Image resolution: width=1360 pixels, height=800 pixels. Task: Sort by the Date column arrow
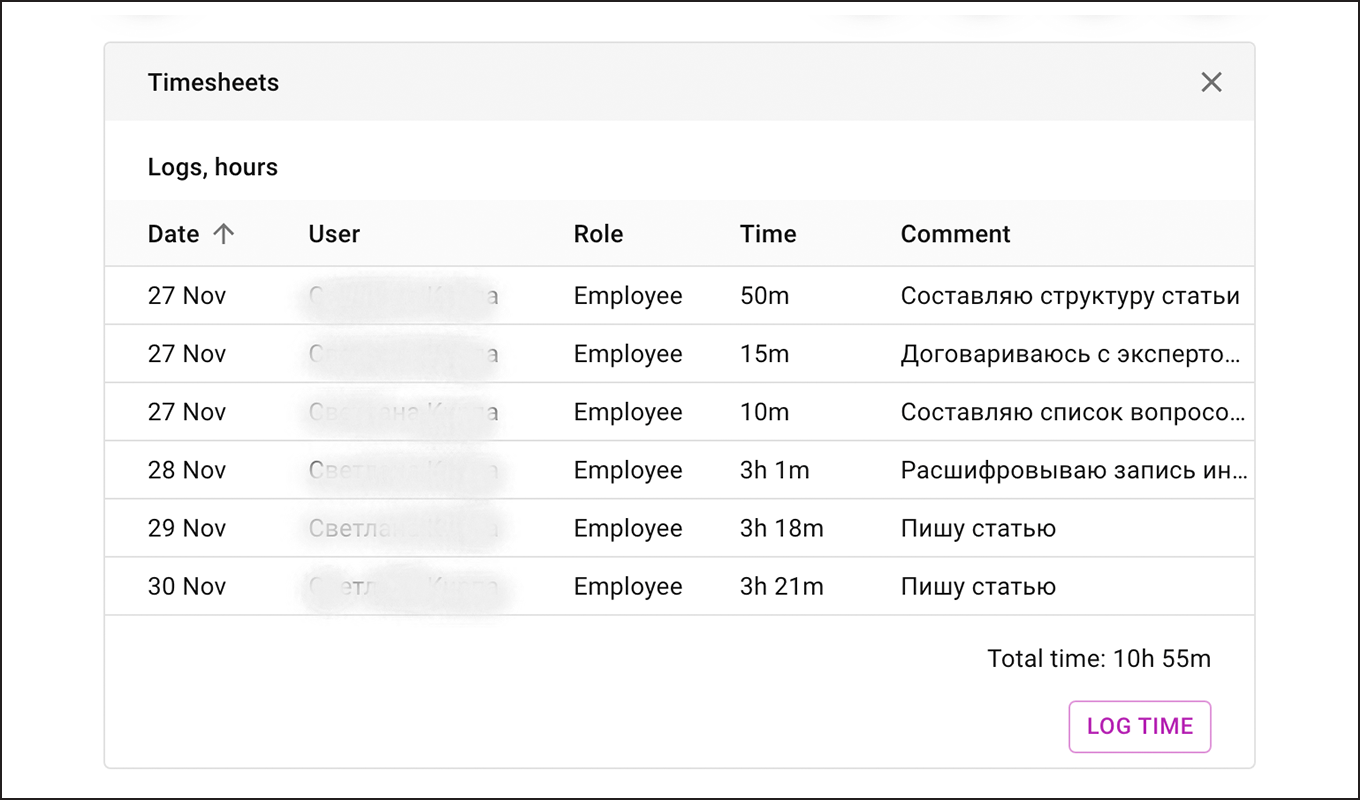click(x=223, y=234)
